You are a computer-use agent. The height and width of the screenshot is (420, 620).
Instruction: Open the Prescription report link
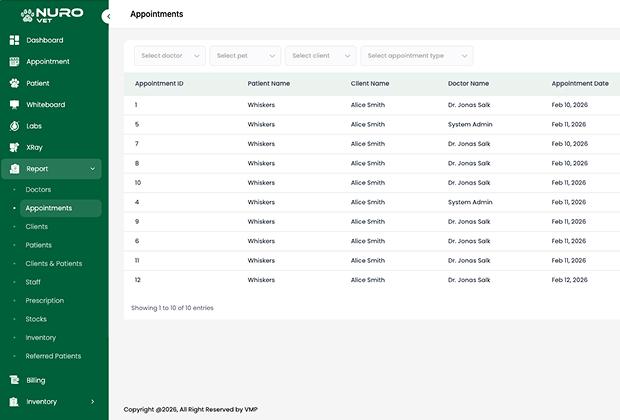click(x=45, y=301)
